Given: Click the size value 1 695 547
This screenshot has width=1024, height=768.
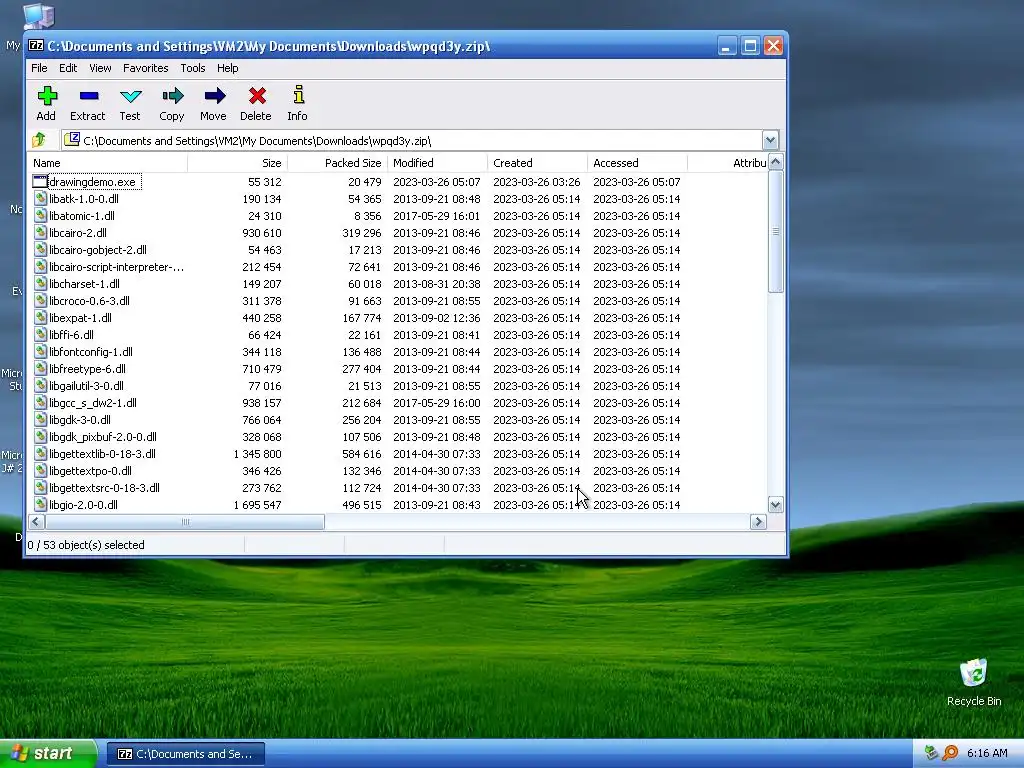Looking at the screenshot, I should (257, 505).
